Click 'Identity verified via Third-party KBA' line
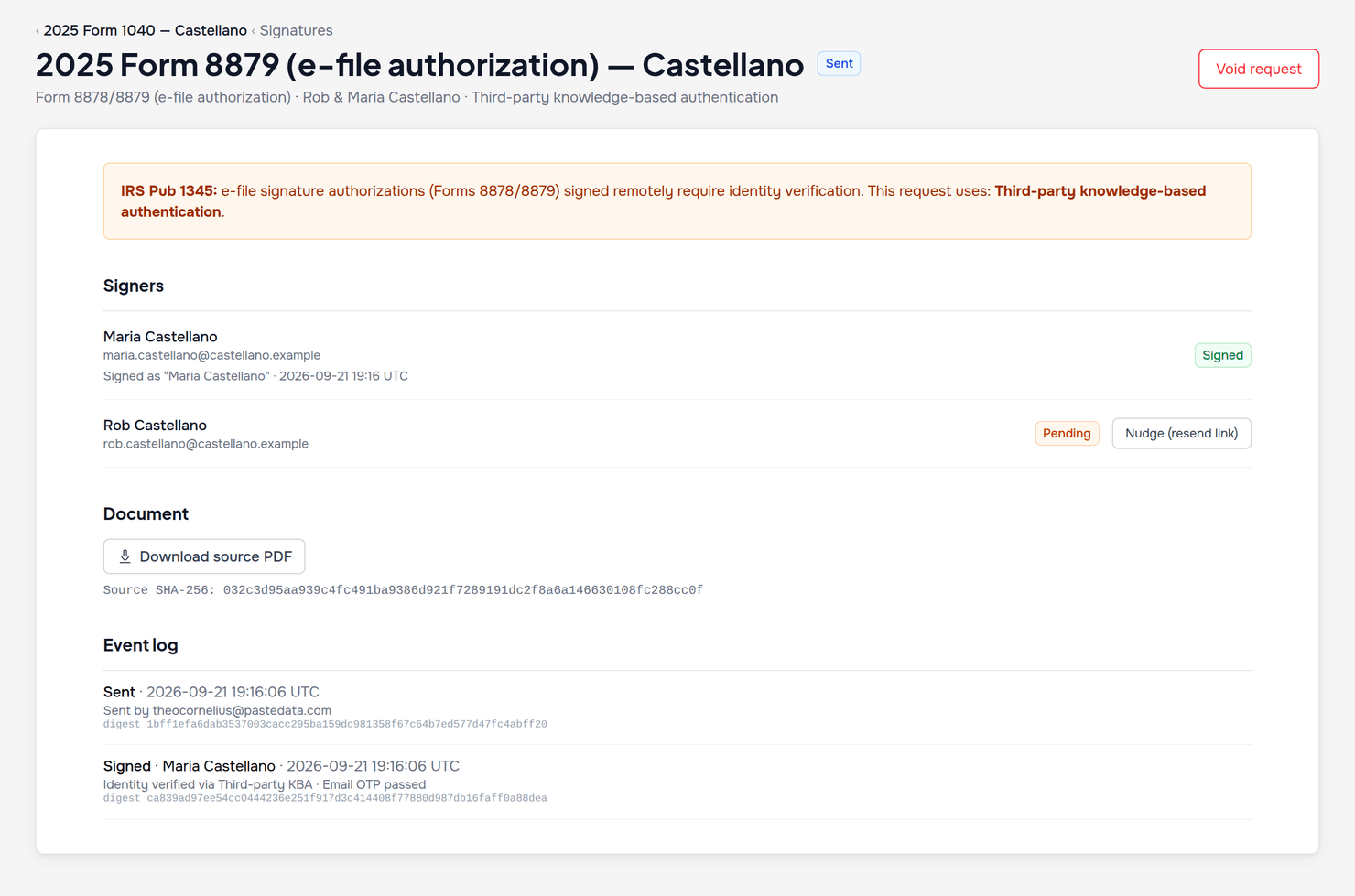This screenshot has width=1355, height=896. [265, 784]
